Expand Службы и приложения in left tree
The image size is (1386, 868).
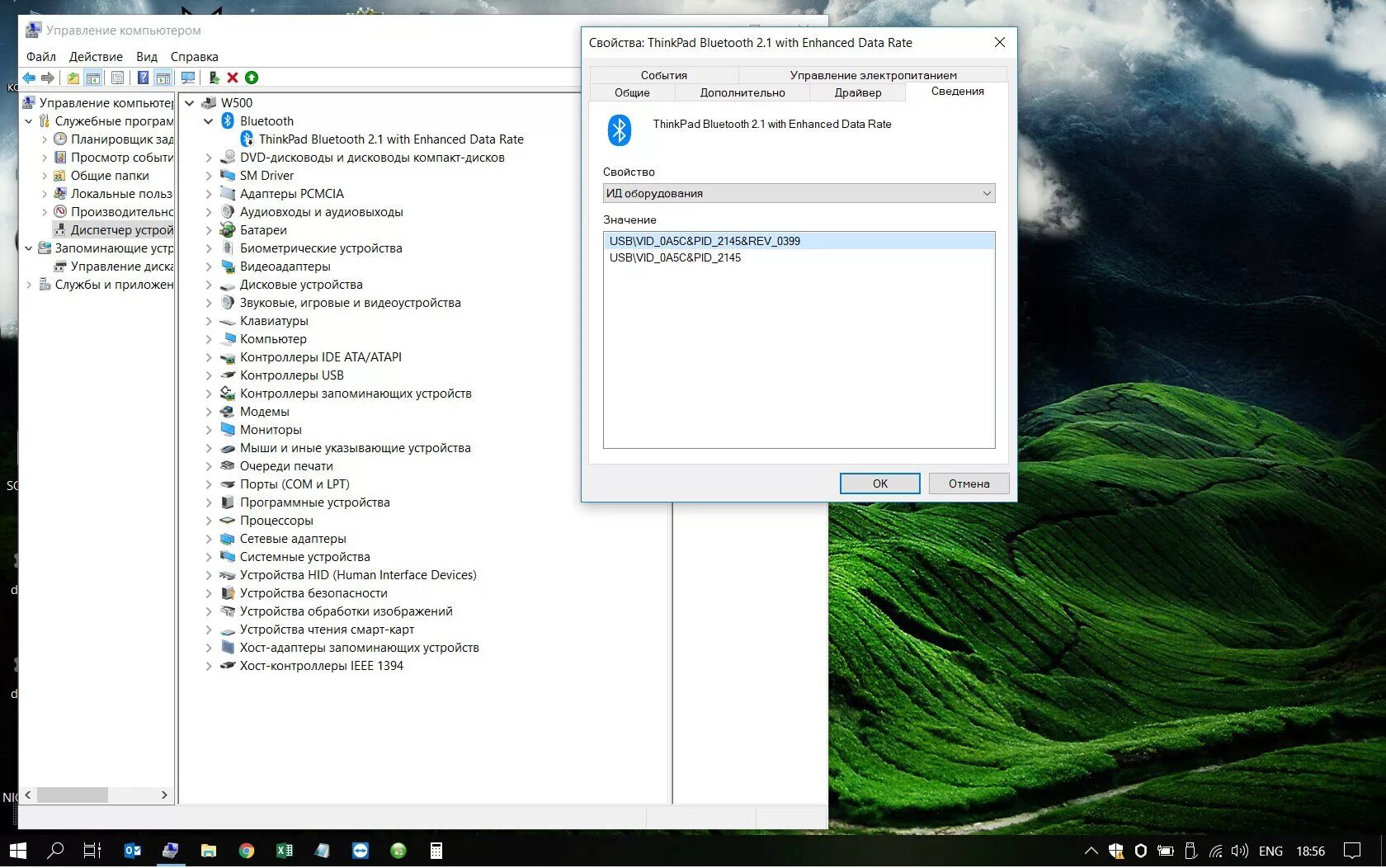(x=29, y=285)
